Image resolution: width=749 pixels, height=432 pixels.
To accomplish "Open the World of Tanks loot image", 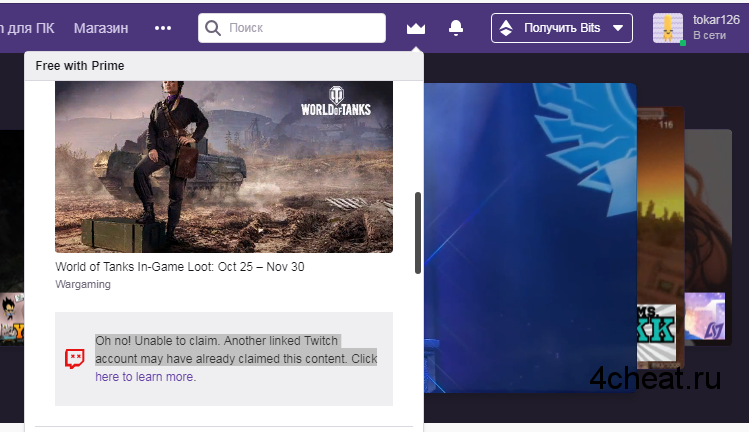I will pyautogui.click(x=224, y=167).
